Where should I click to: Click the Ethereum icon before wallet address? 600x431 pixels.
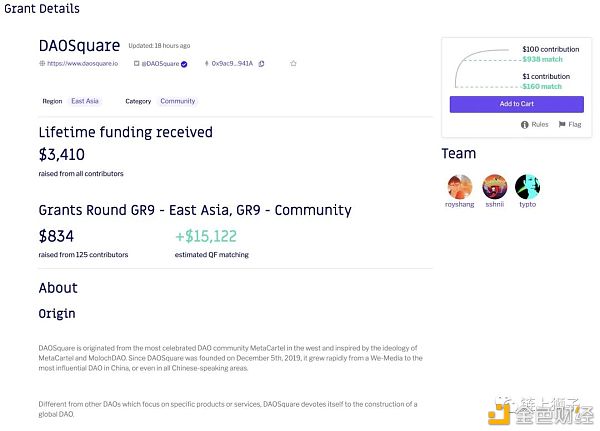coord(207,64)
